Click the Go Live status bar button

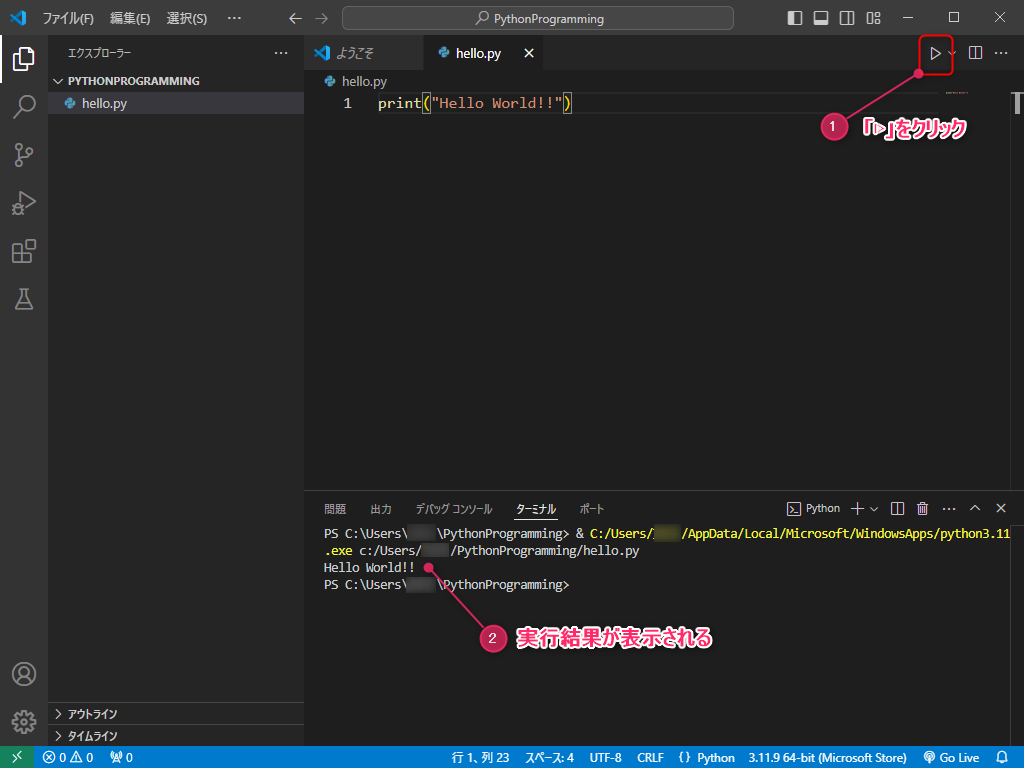click(951, 758)
